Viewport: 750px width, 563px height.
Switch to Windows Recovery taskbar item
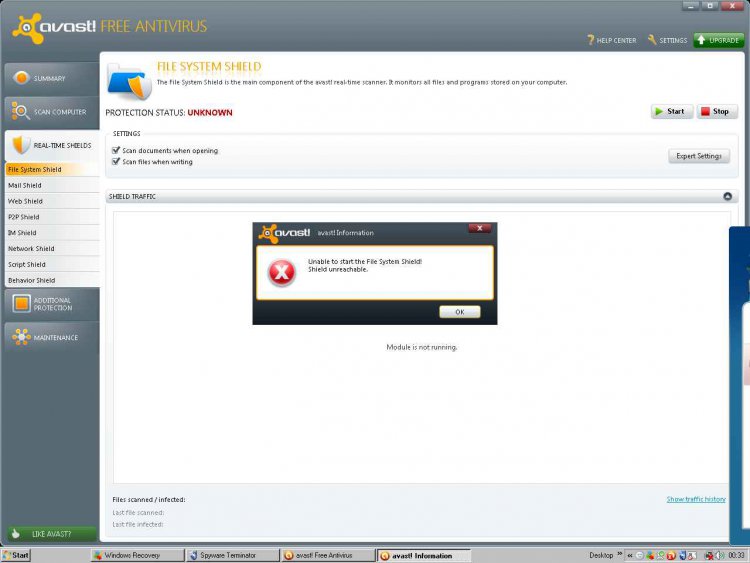[x=137, y=555]
